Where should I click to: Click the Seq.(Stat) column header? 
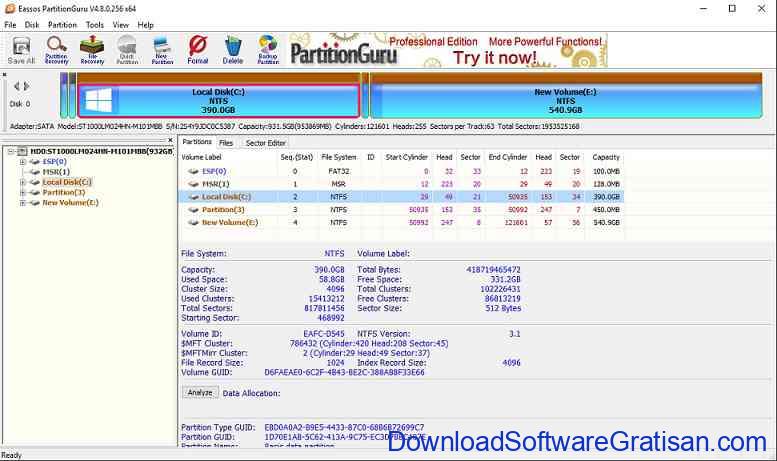click(296, 158)
